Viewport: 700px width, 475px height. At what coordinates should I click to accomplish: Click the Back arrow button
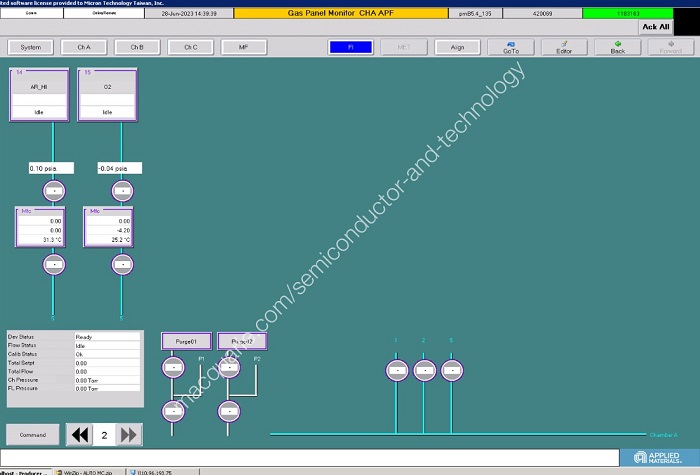618,47
